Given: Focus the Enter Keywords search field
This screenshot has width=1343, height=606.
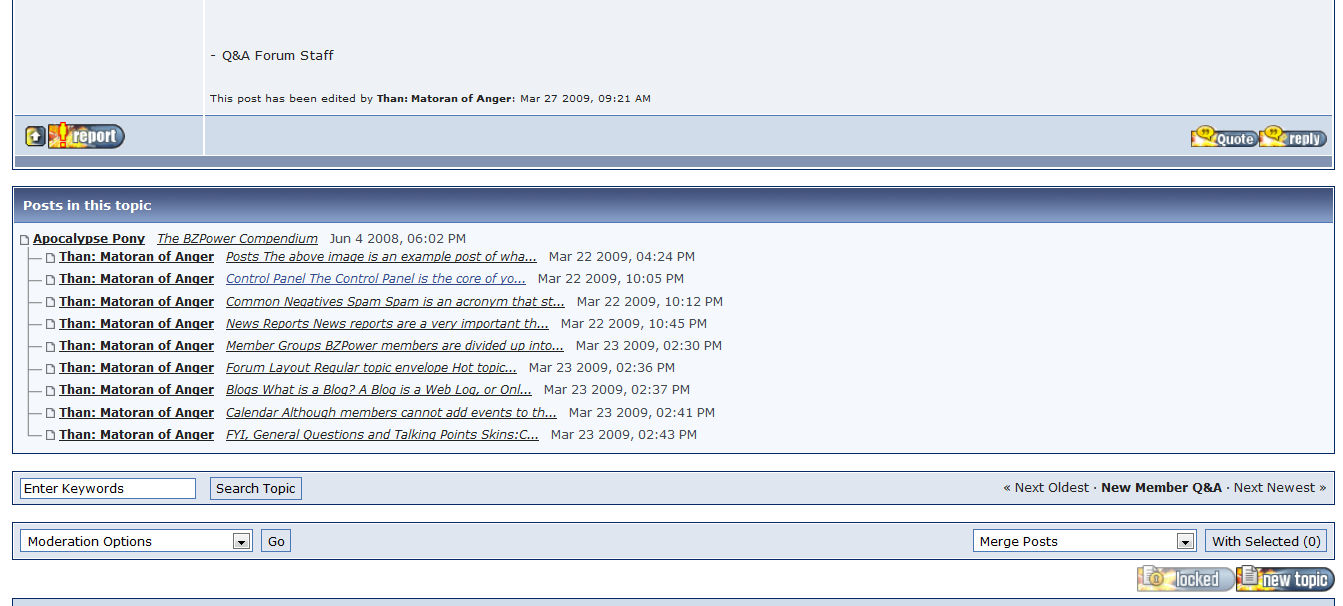Looking at the screenshot, I should tap(108, 488).
